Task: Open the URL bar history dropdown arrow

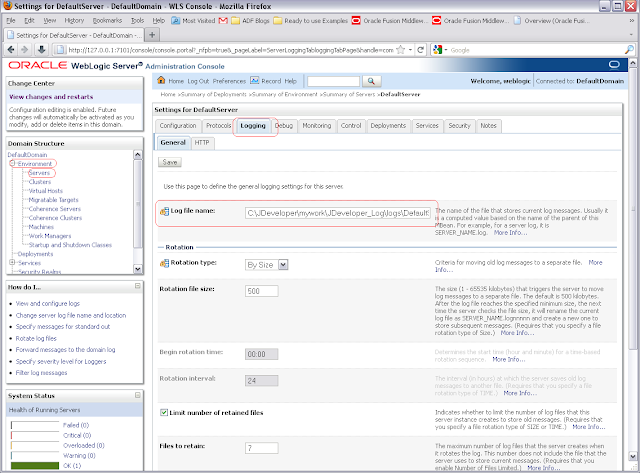Action: pyautogui.click(x=410, y=50)
